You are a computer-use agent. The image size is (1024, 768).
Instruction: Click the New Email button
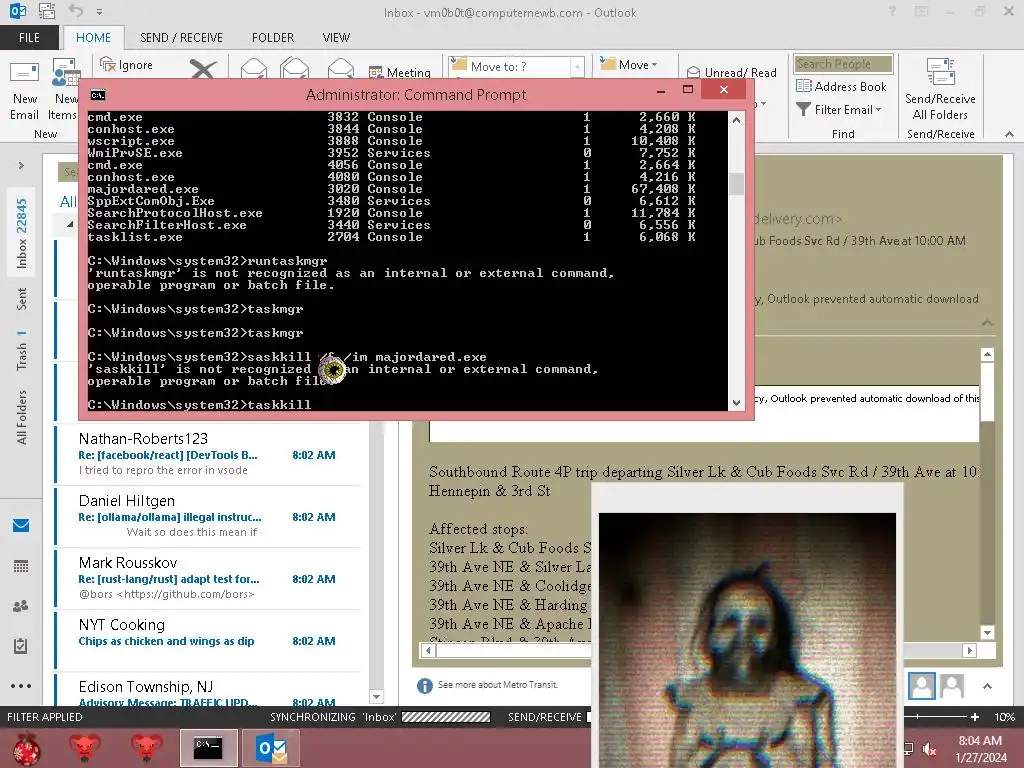24,90
